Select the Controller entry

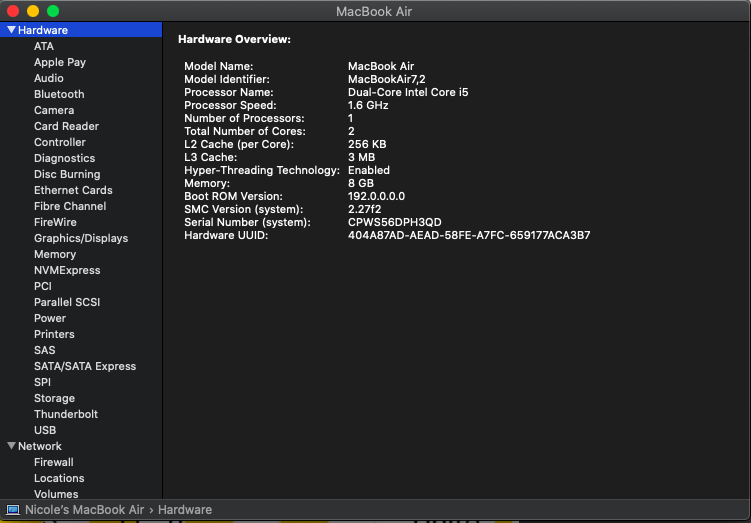pyautogui.click(x=59, y=142)
